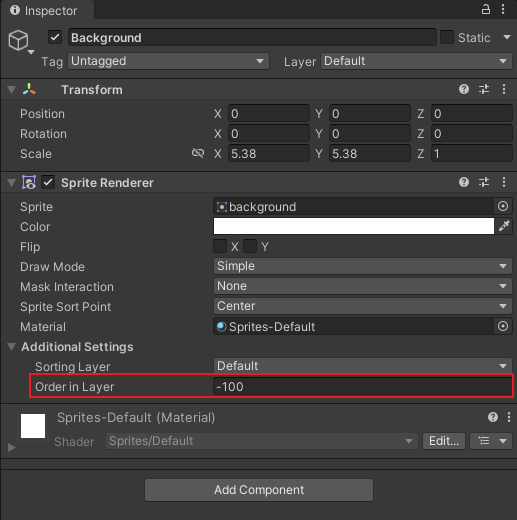Screen dimensions: 517x520
Task: Click the Sprite Renderer component icon
Action: coord(29,182)
